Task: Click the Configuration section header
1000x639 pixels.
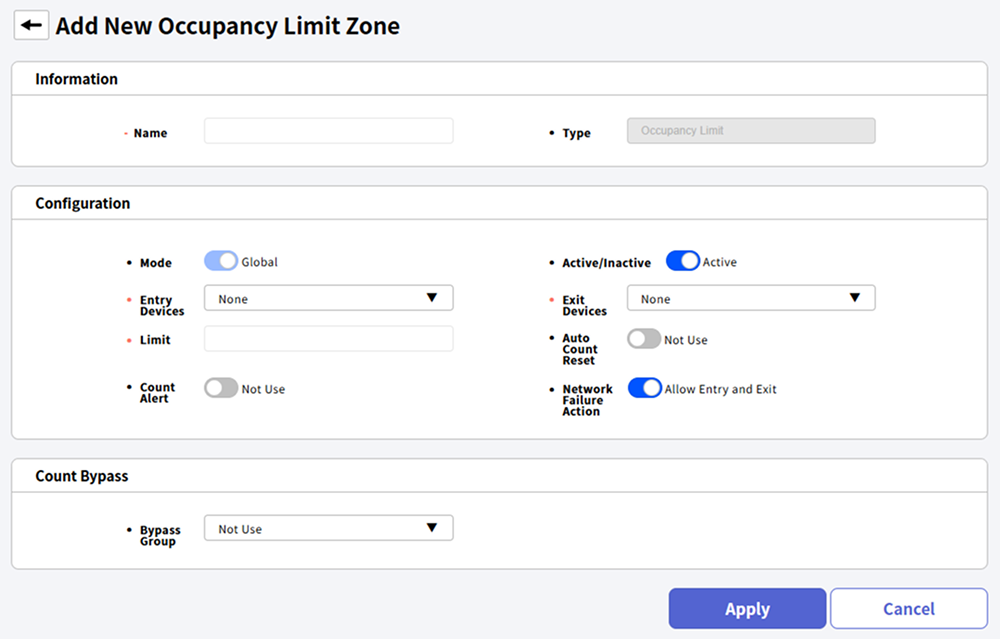Action: coord(83,203)
